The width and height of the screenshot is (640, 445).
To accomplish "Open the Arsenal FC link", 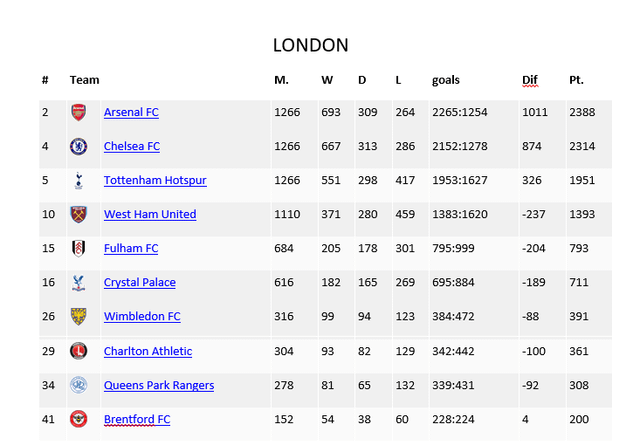I will 131,112.
